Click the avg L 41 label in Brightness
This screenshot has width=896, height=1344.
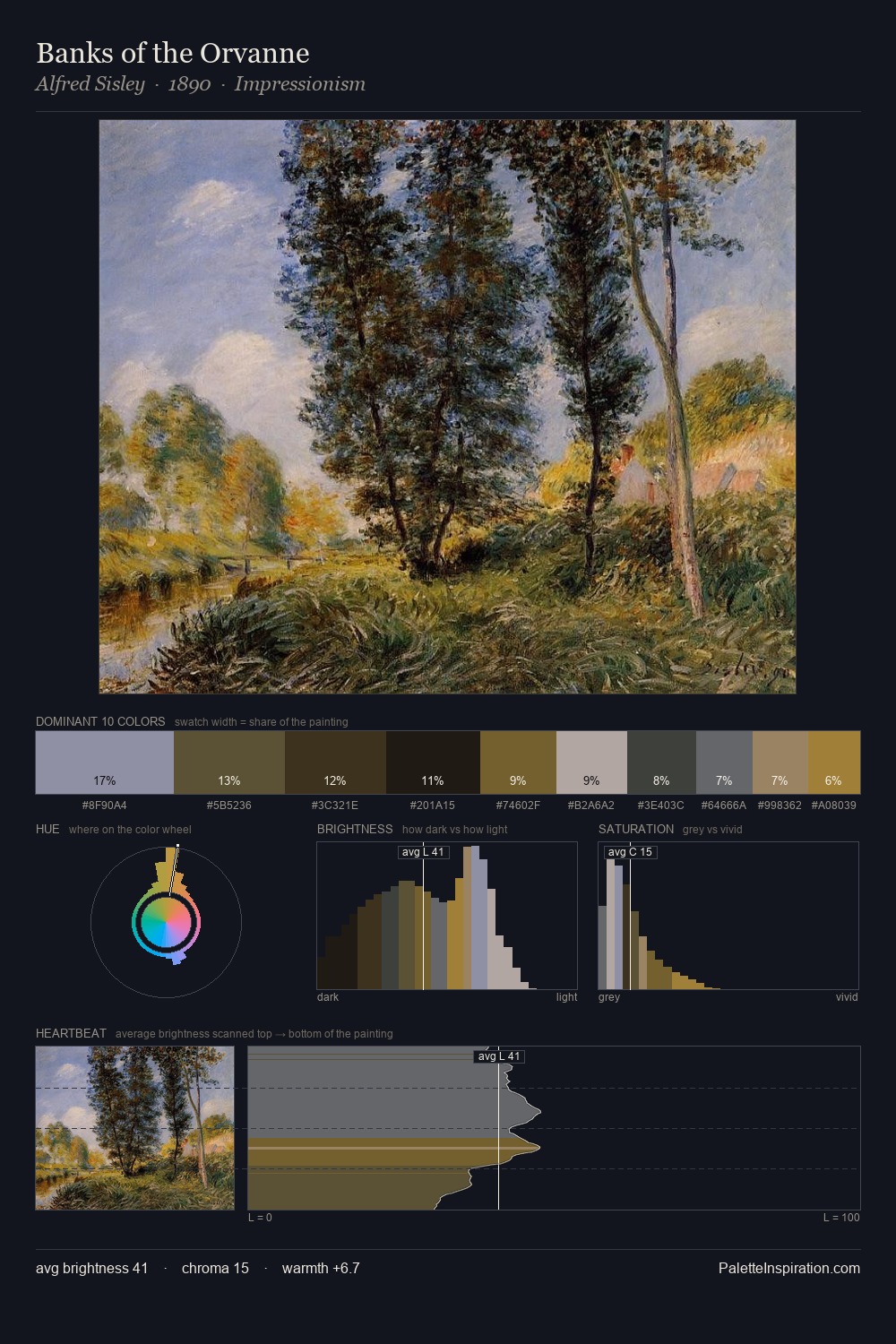[x=424, y=852]
